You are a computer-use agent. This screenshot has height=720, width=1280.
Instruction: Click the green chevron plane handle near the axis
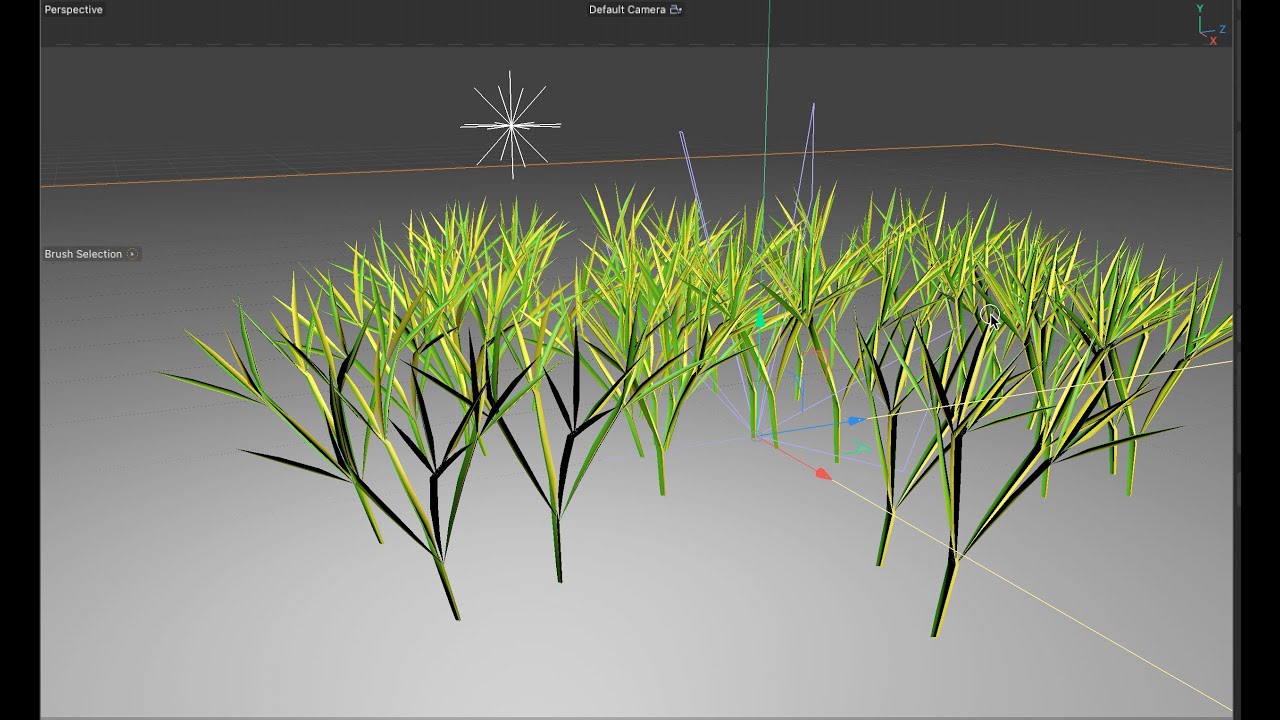(x=860, y=450)
